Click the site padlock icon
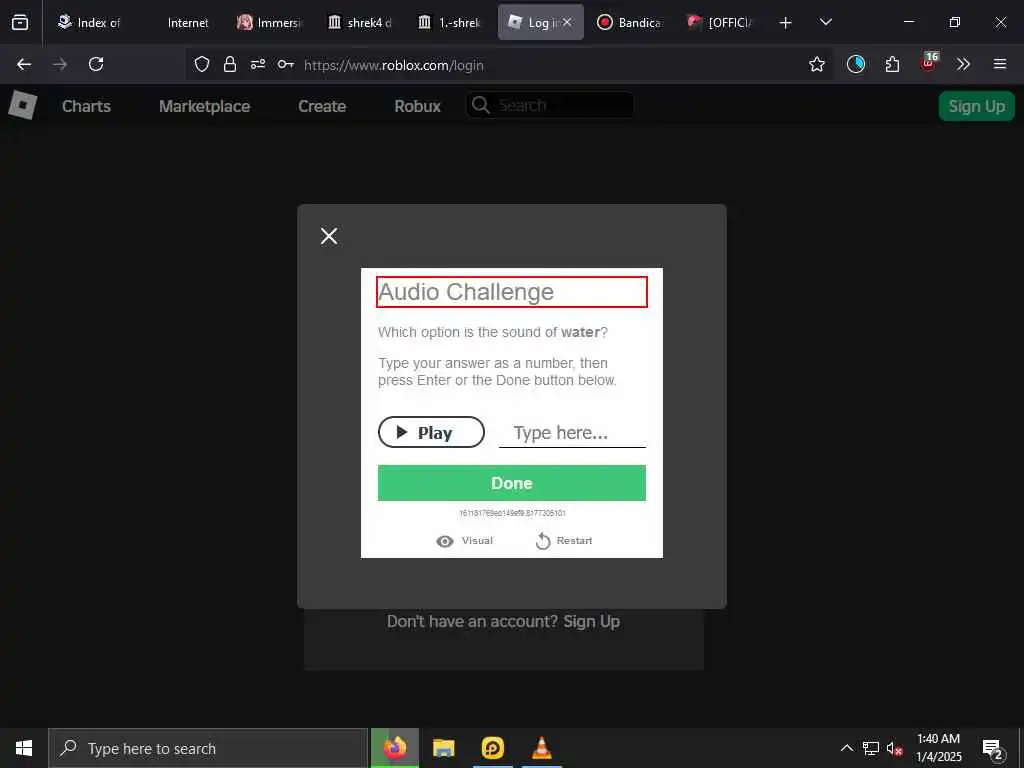This screenshot has width=1024, height=768. pos(230,64)
